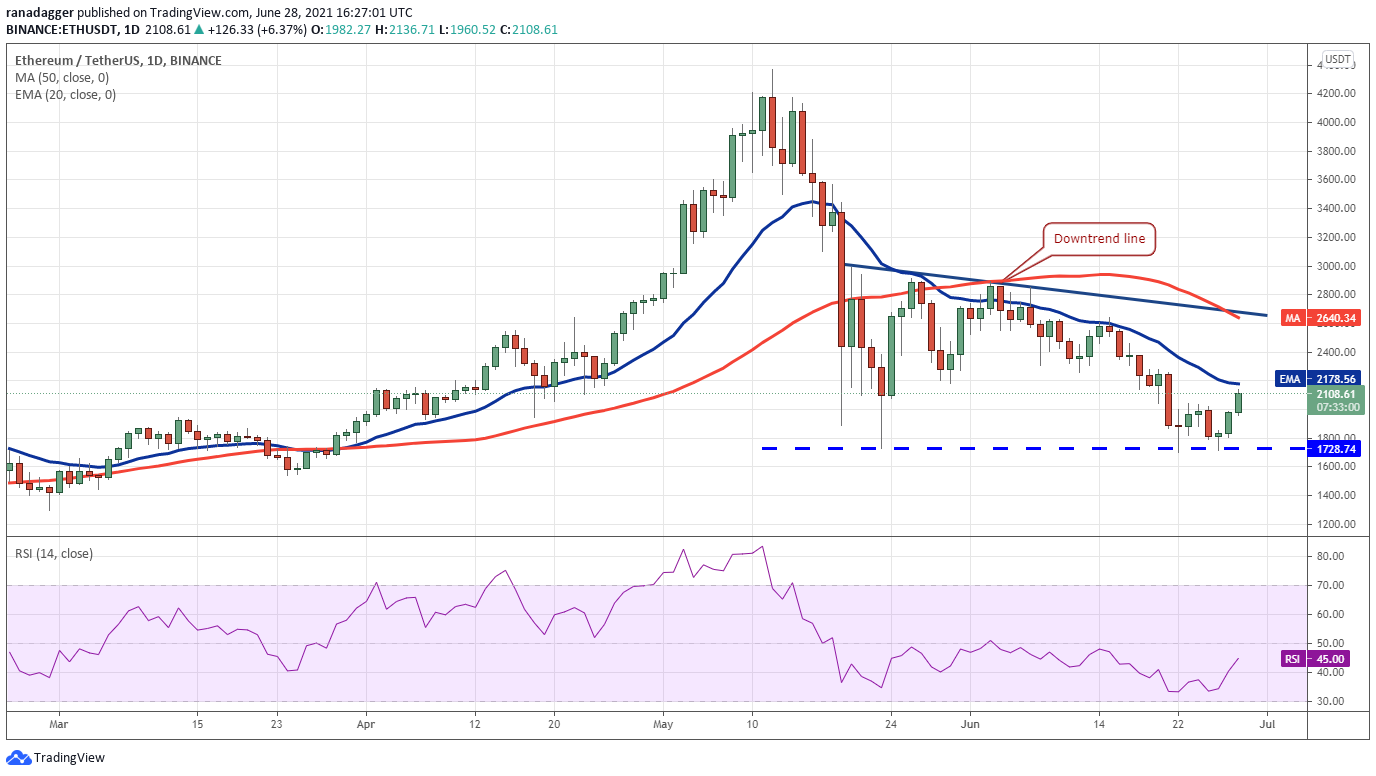
Task: Select the EMA (20, close, 0) legend
Action: 66,95
